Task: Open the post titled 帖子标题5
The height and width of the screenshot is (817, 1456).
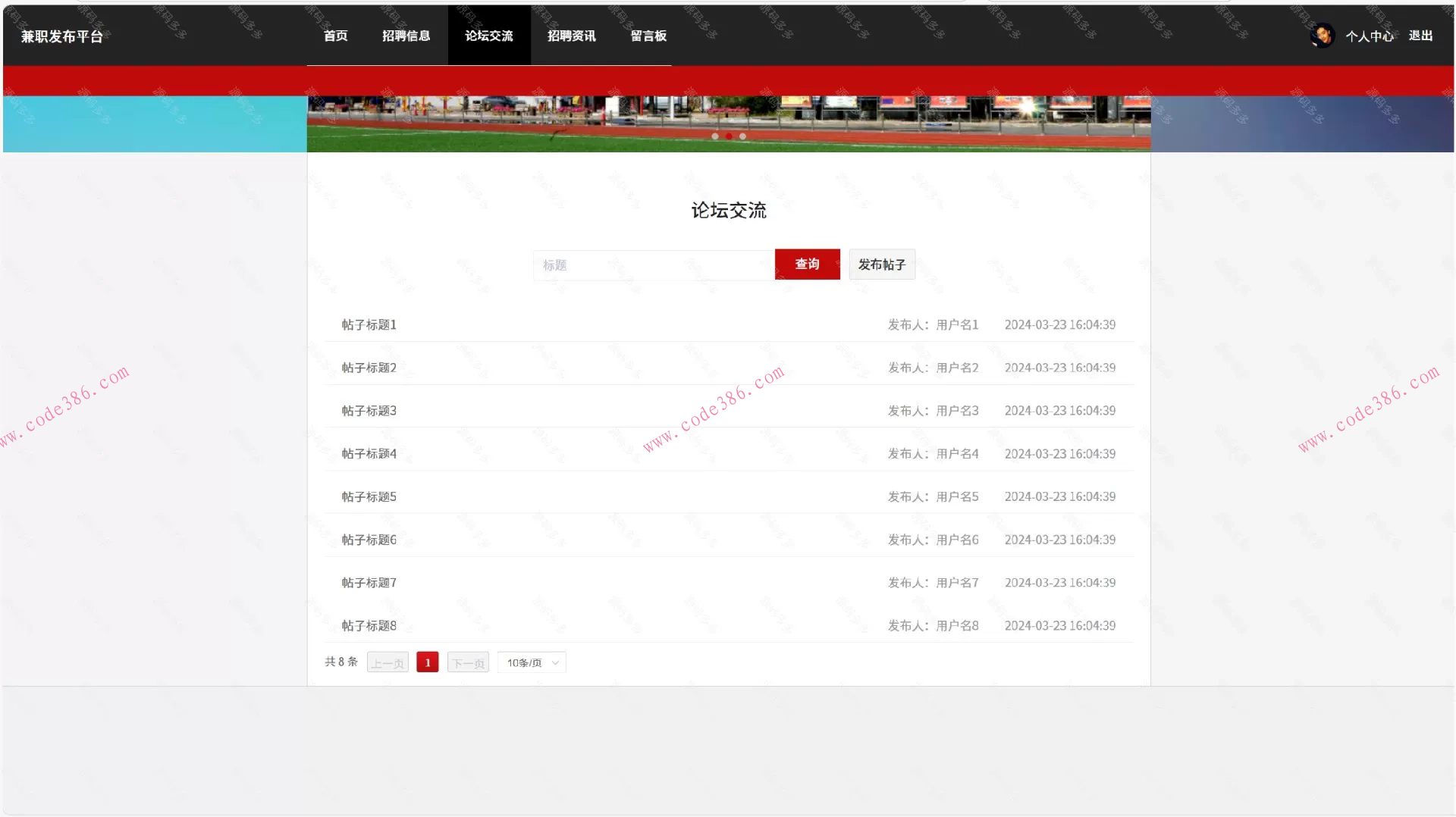Action: point(369,496)
